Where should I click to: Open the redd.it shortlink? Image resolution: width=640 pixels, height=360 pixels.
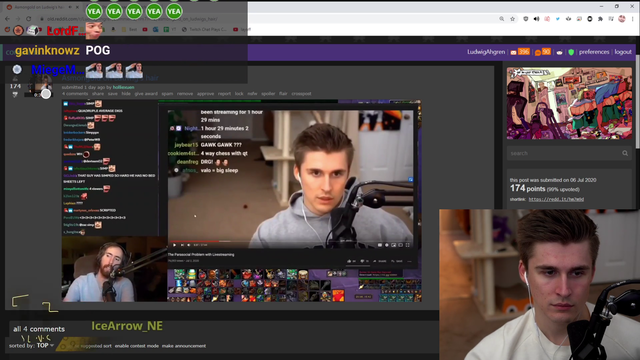coord(556,199)
